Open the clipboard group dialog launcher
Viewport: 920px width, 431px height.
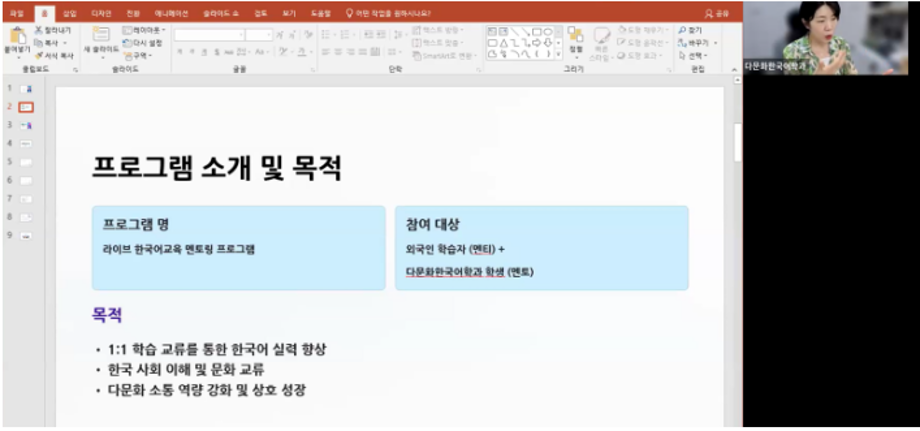(x=75, y=70)
